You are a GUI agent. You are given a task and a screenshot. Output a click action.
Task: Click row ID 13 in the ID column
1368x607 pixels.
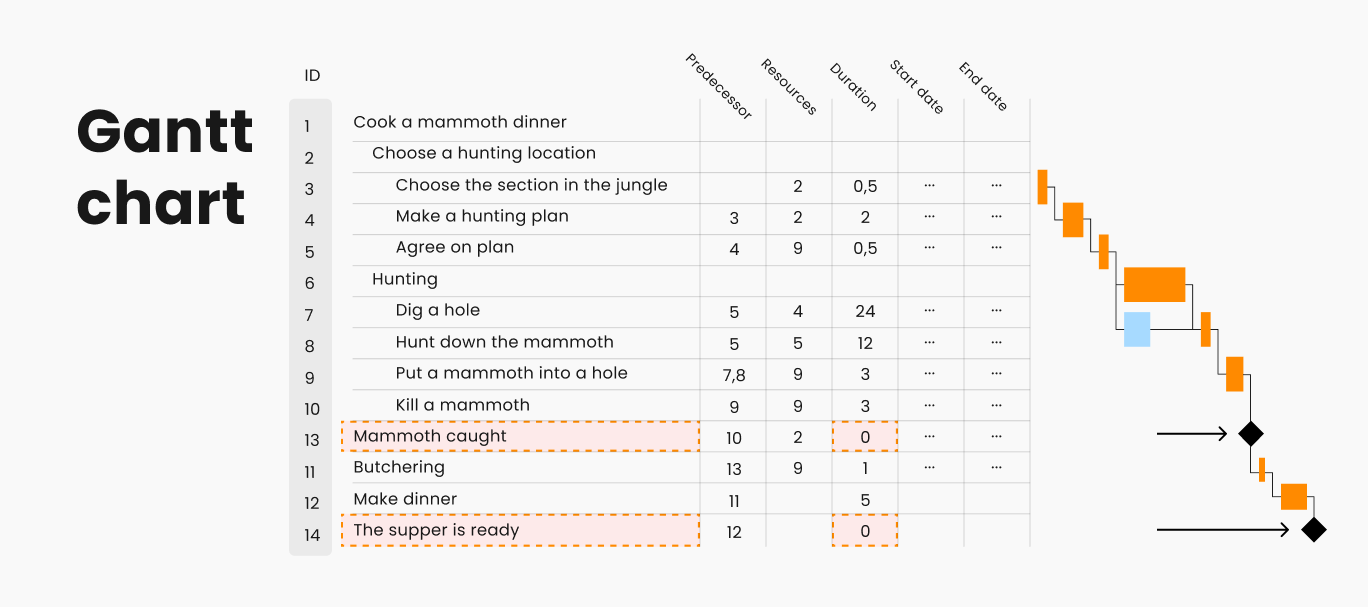point(311,440)
